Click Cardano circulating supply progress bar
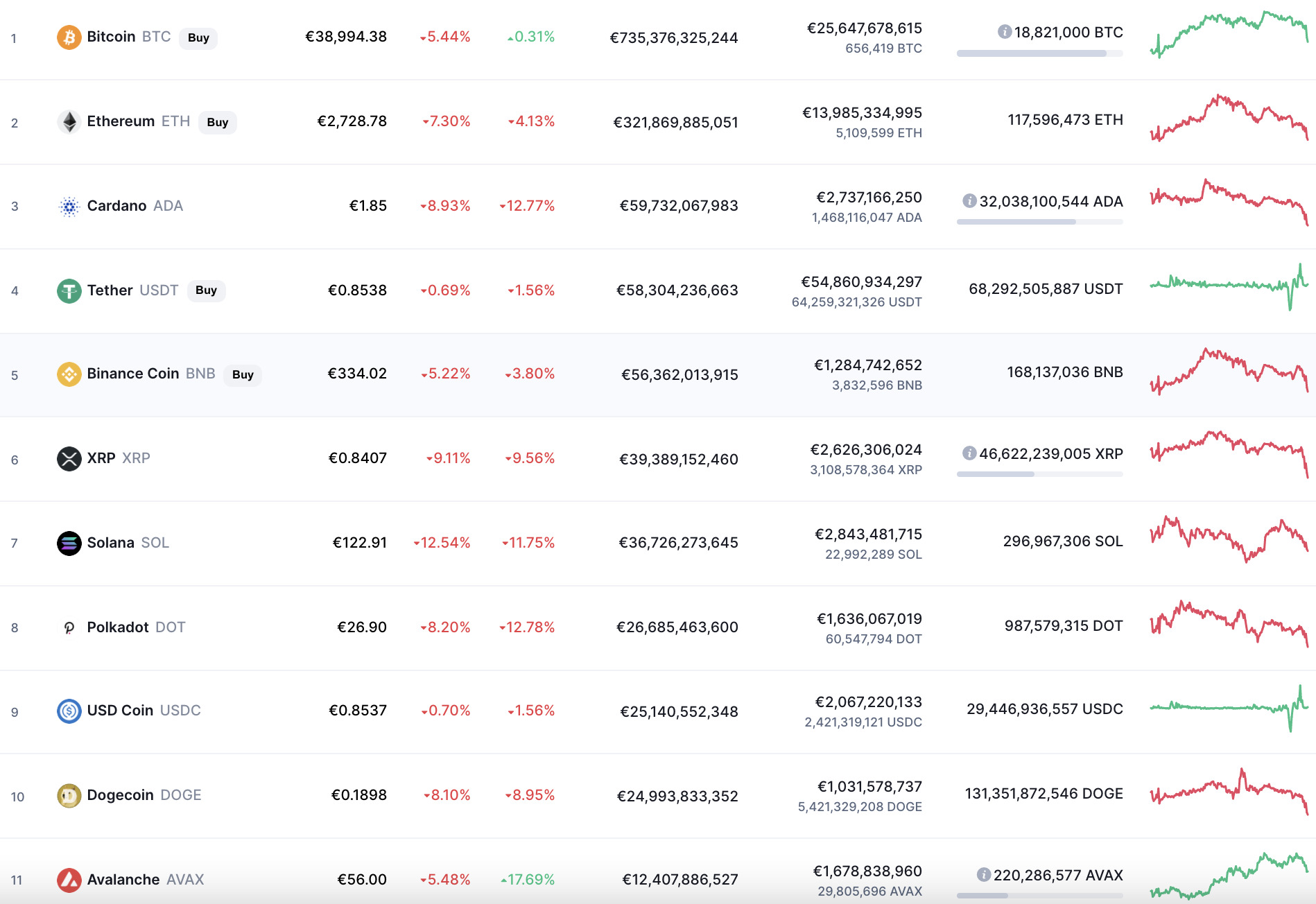This screenshot has height=904, width=1316. [1040, 222]
